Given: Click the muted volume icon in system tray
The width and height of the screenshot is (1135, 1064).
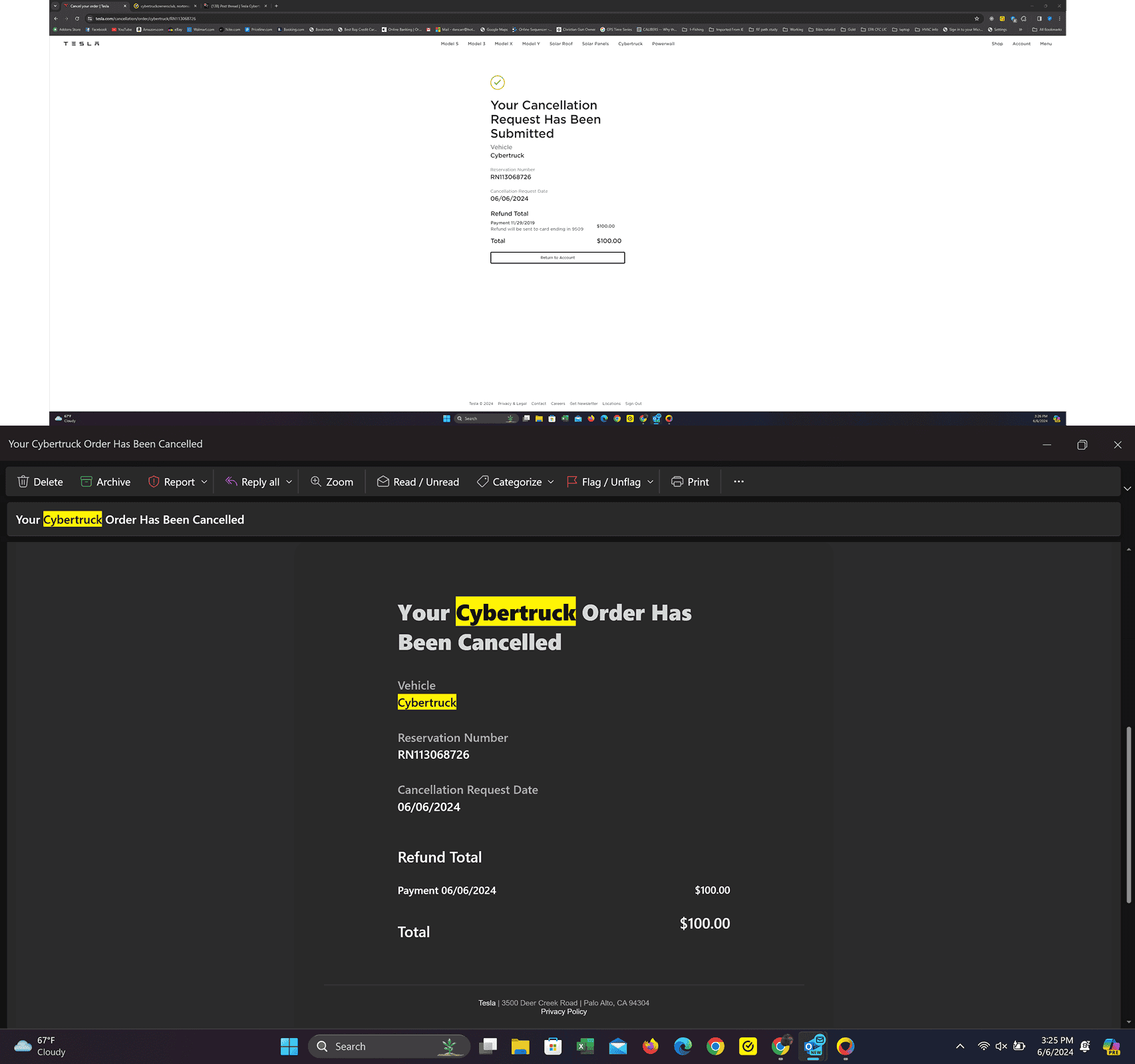Looking at the screenshot, I should (x=1001, y=1046).
